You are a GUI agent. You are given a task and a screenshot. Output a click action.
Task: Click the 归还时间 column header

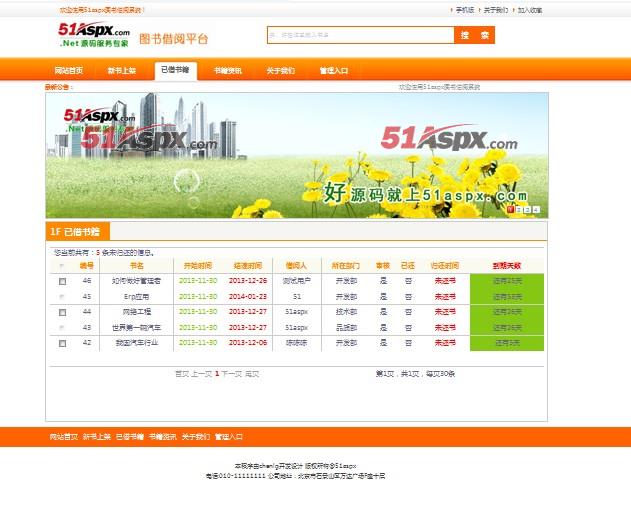[445, 265]
